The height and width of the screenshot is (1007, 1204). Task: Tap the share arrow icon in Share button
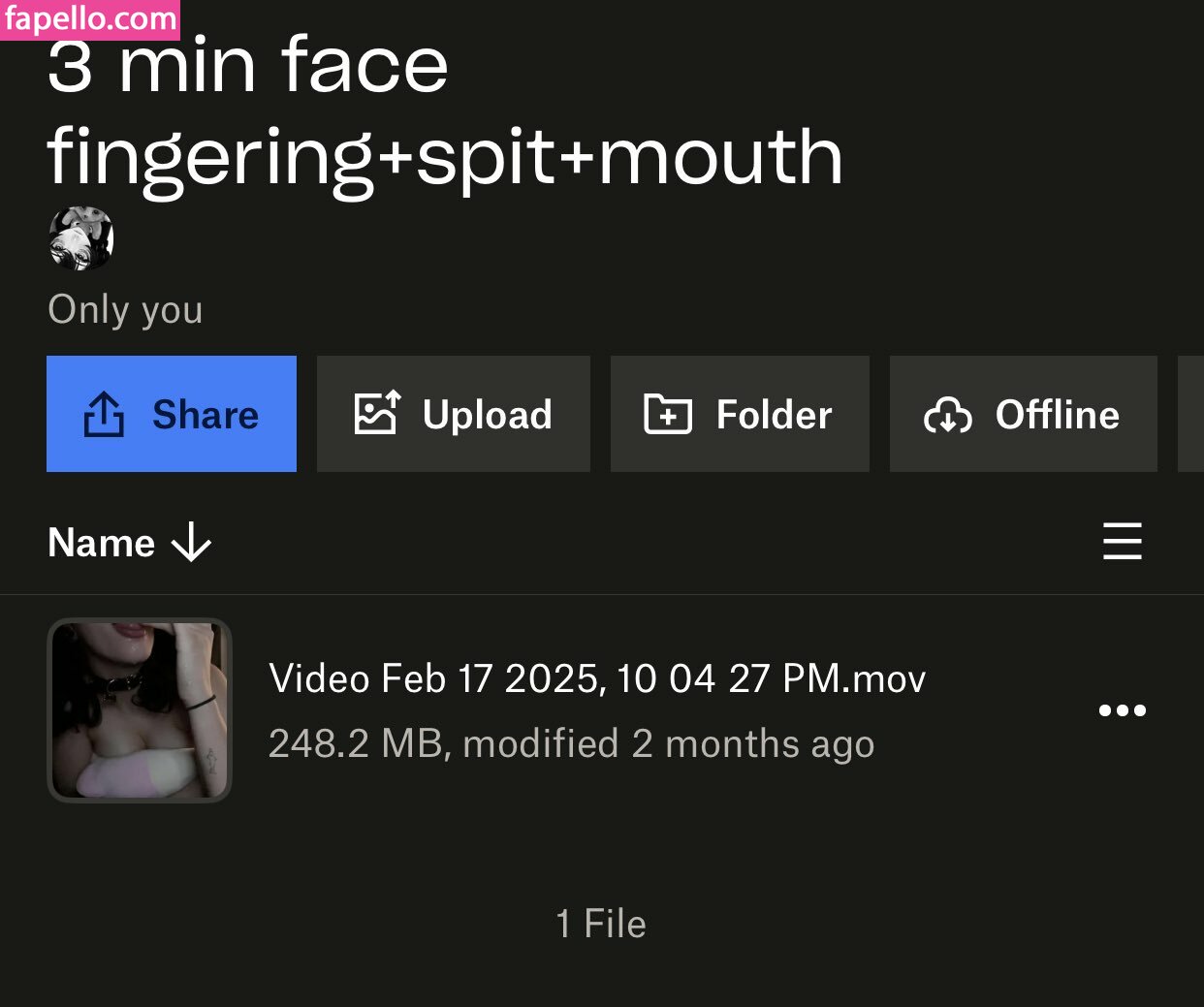coord(104,415)
